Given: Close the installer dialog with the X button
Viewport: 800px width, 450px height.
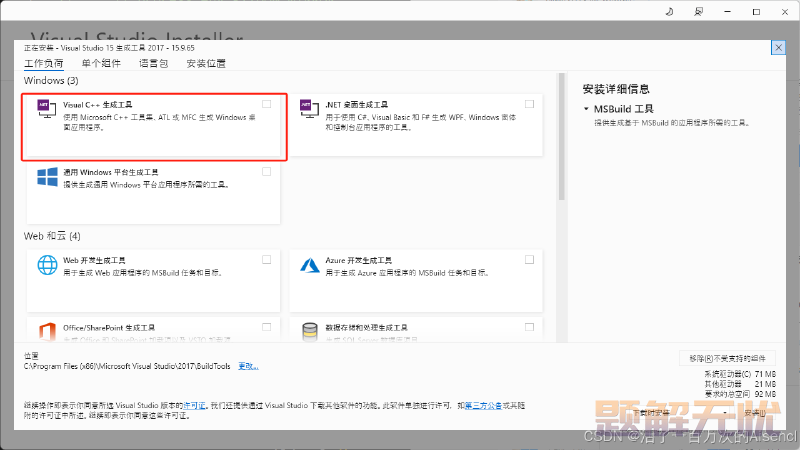Looking at the screenshot, I should pyautogui.click(x=778, y=48).
